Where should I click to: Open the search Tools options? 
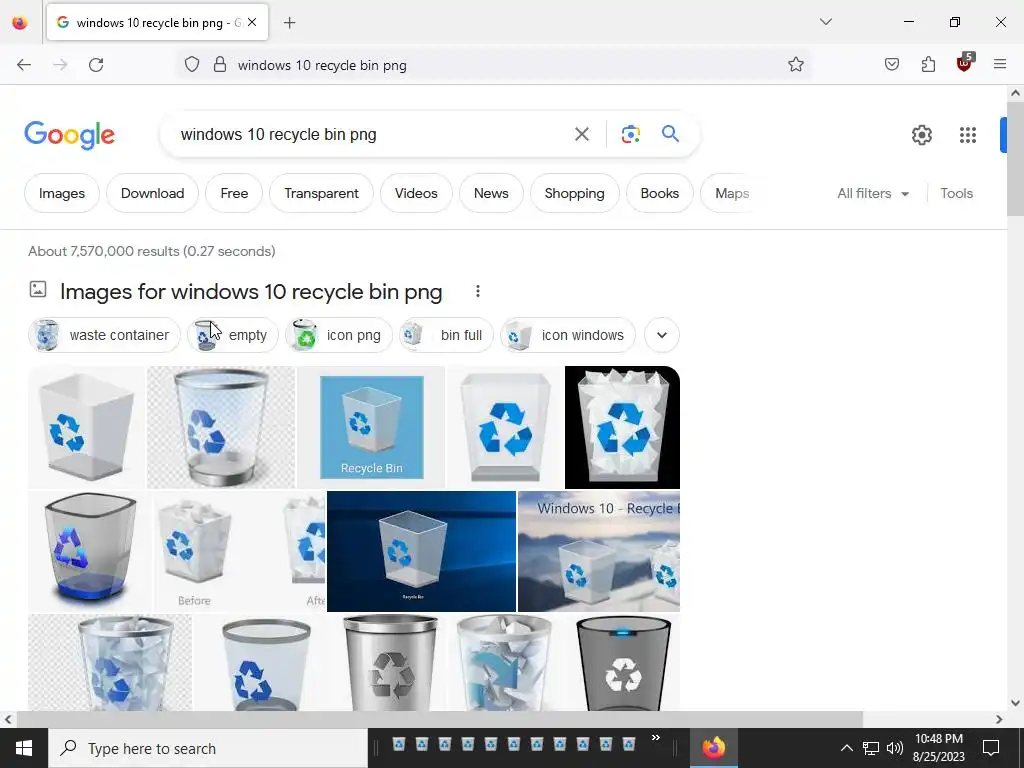[956, 193]
